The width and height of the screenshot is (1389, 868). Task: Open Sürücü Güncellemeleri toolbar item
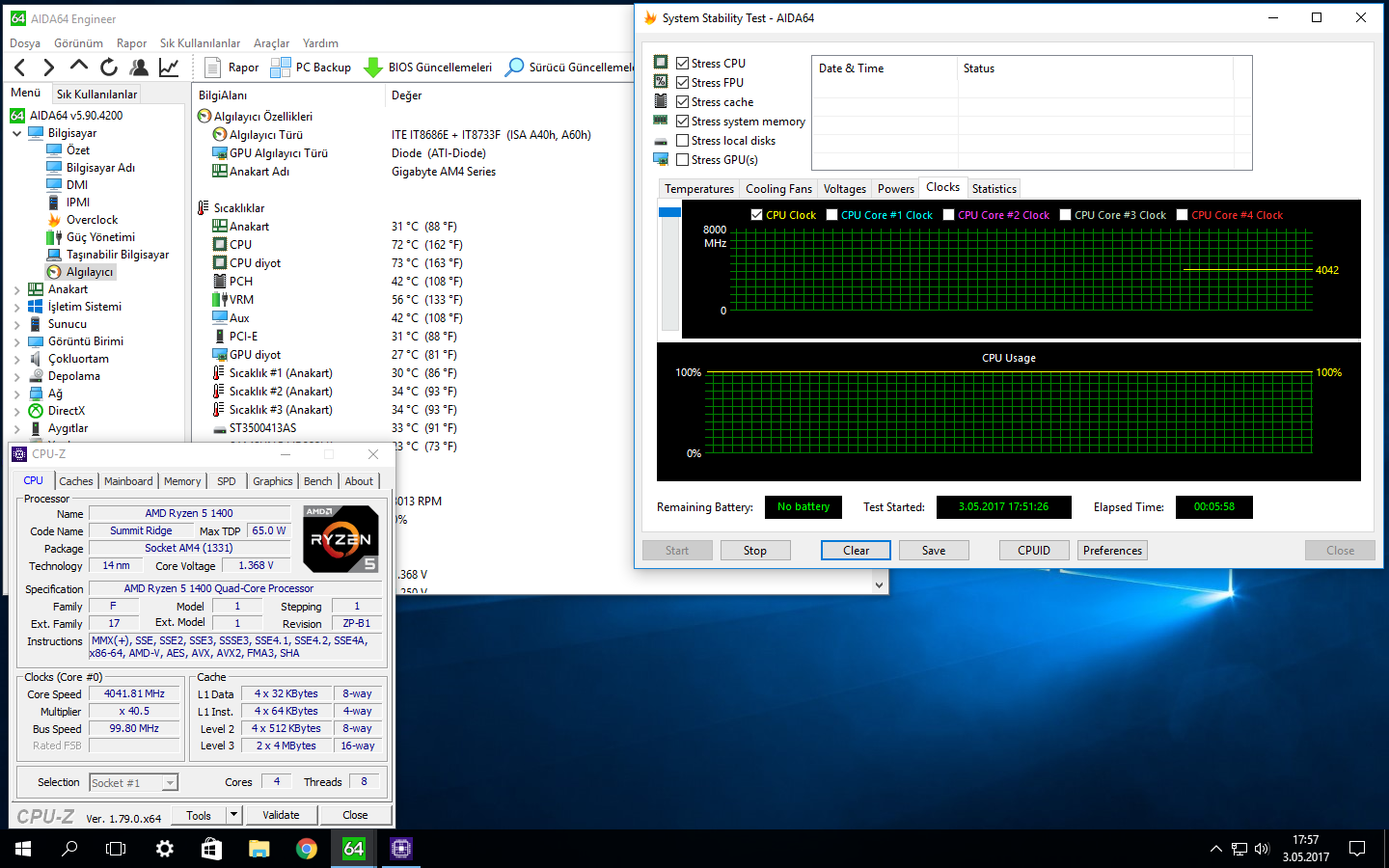point(569,67)
